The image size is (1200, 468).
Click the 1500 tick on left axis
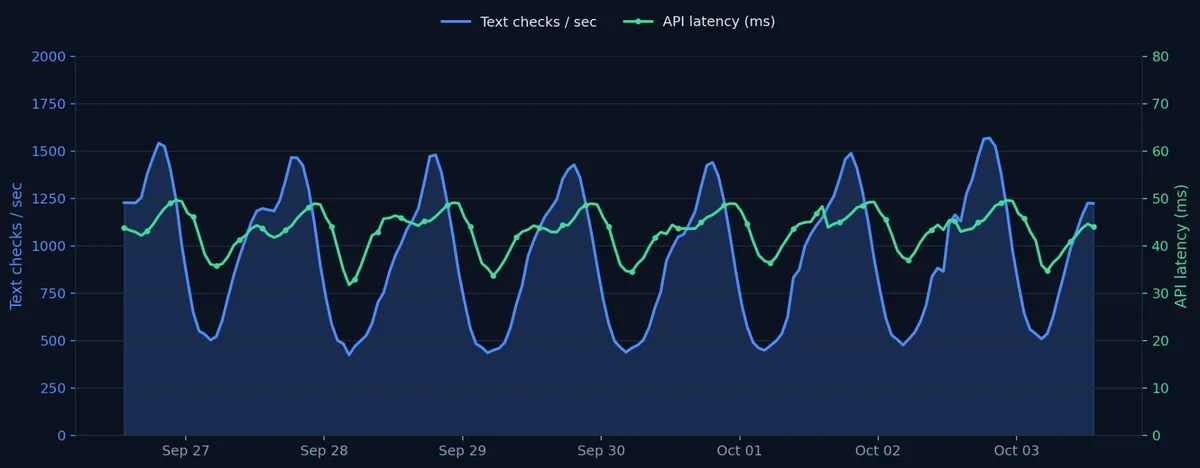(x=50, y=152)
